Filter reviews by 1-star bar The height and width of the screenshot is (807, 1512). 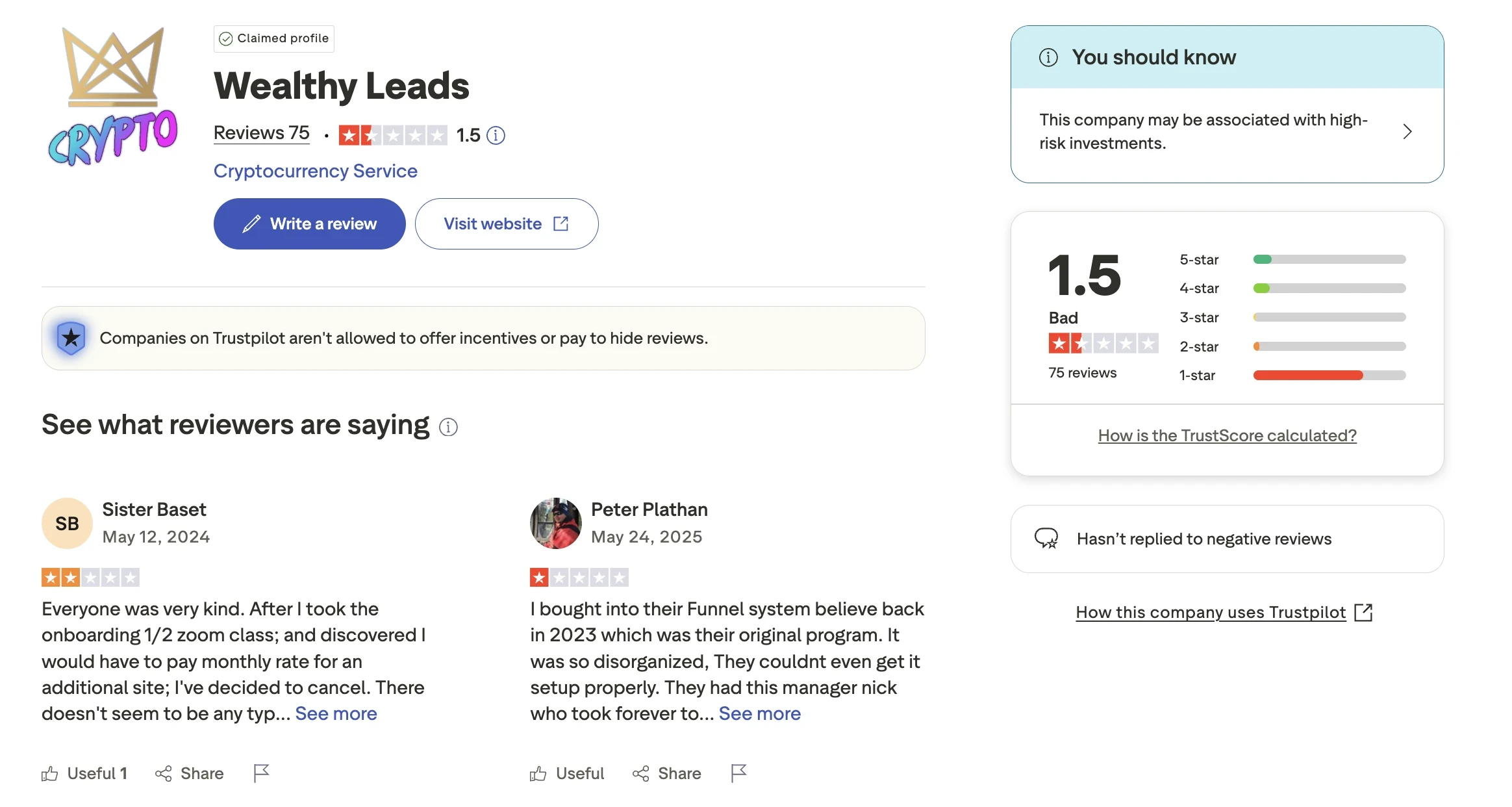pos(1329,375)
